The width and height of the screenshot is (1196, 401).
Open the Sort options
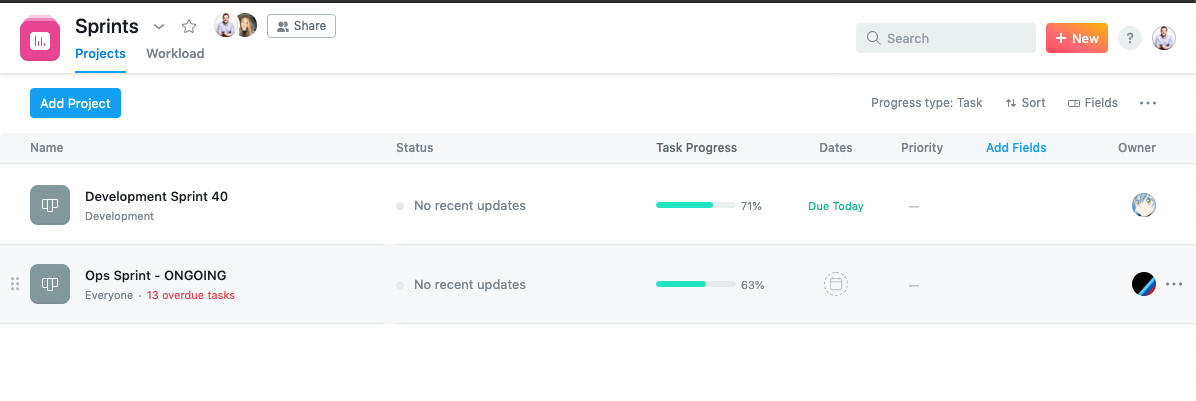point(1025,103)
